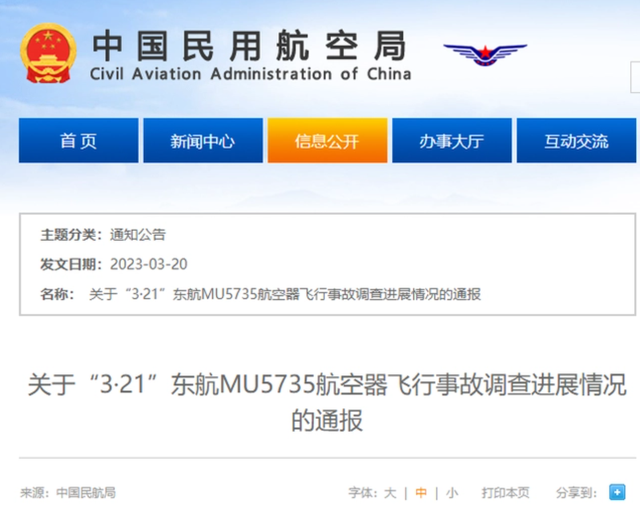Open the 首页 home tab

[x=78, y=140]
